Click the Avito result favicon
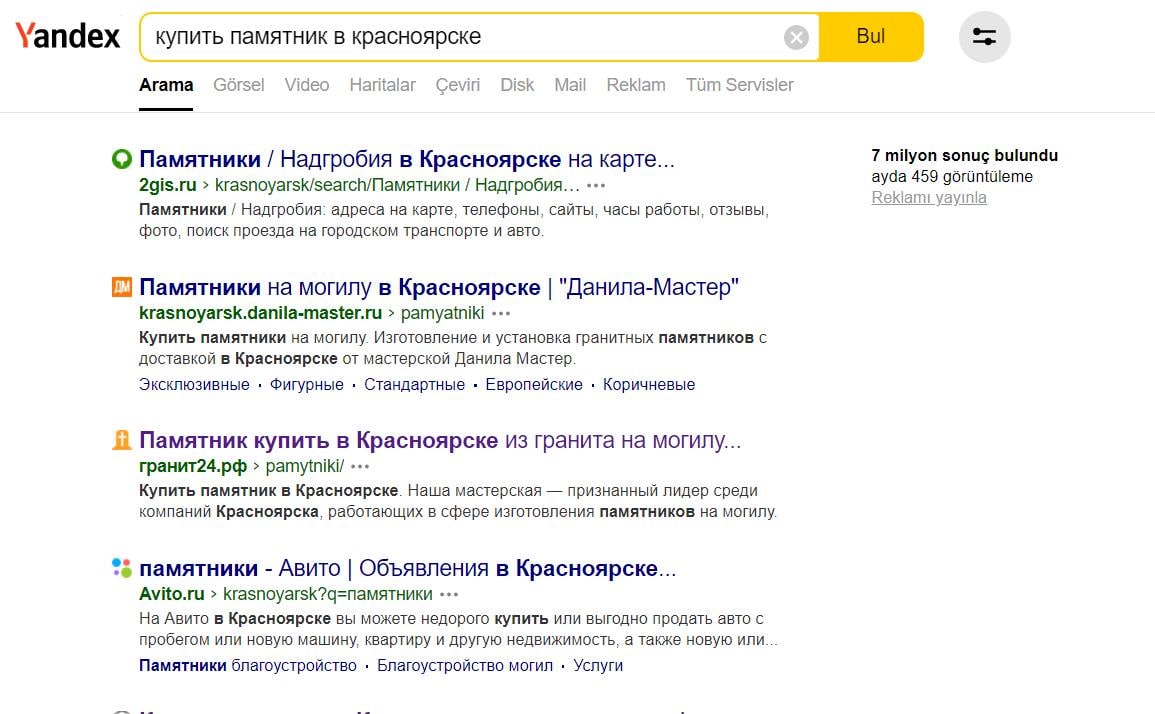 click(122, 567)
